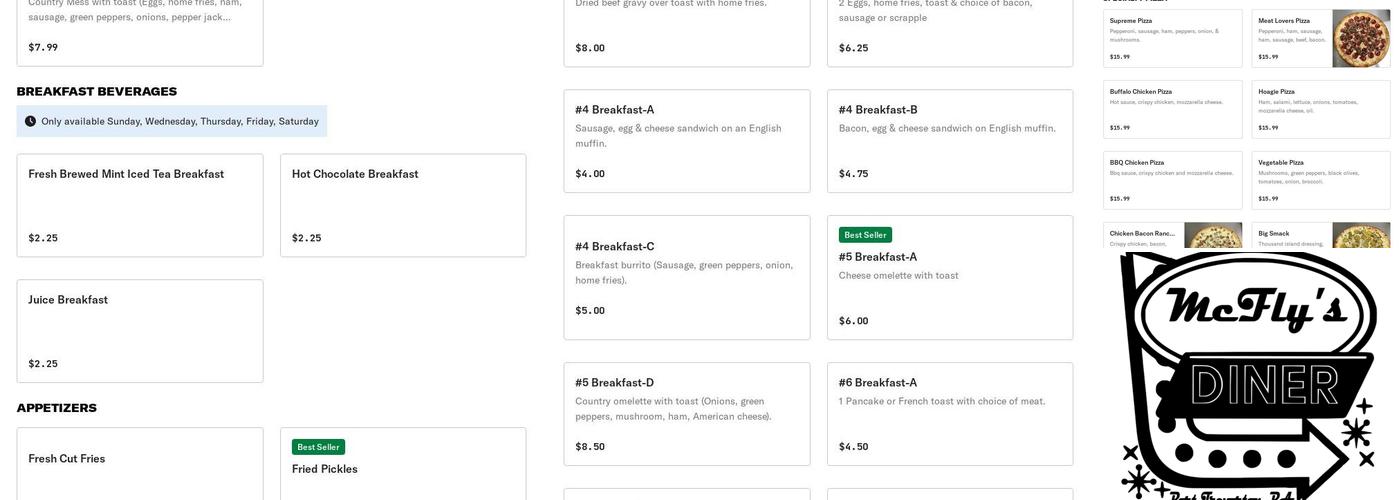The height and width of the screenshot is (500, 1400).
Task: Select Supreme Pizza in the preview
Action: [1173, 38]
